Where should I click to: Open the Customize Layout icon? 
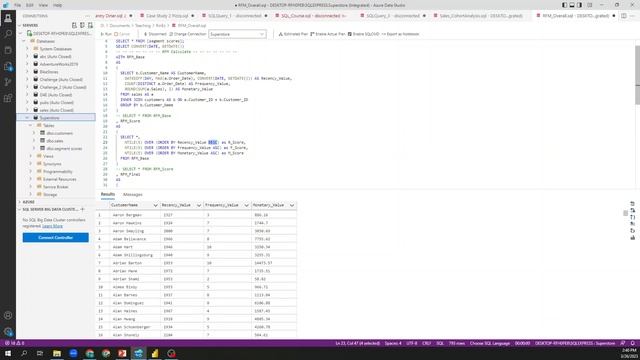click(x=589, y=5)
